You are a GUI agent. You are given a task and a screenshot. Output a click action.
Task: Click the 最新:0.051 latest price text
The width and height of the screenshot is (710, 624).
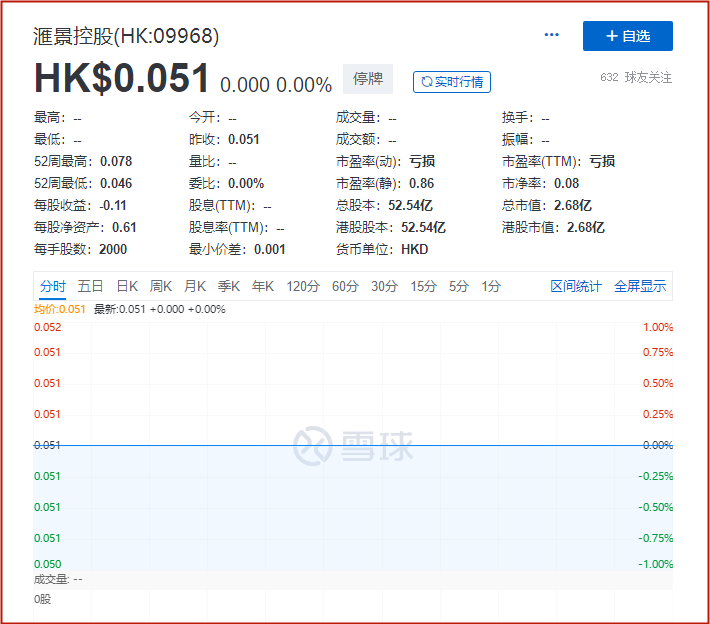click(120, 309)
